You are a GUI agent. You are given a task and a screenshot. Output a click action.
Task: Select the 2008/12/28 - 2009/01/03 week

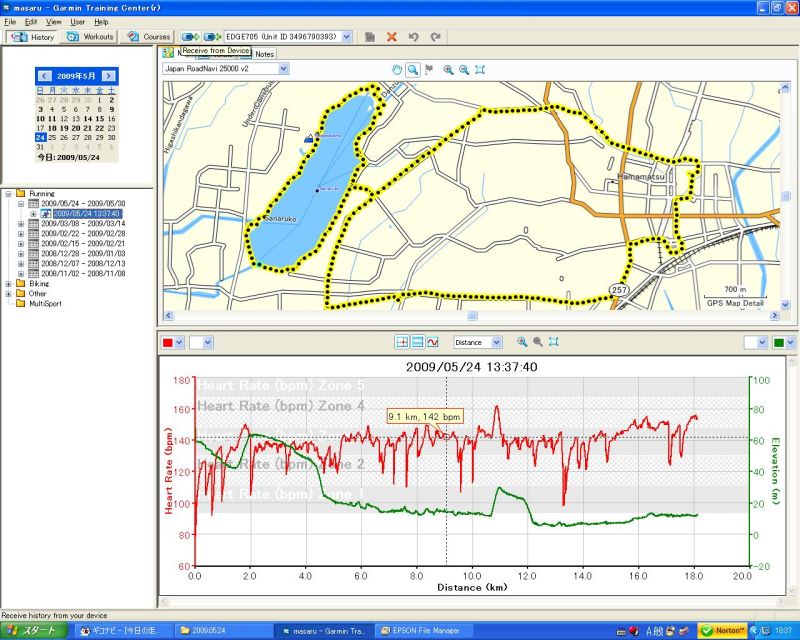(83, 254)
